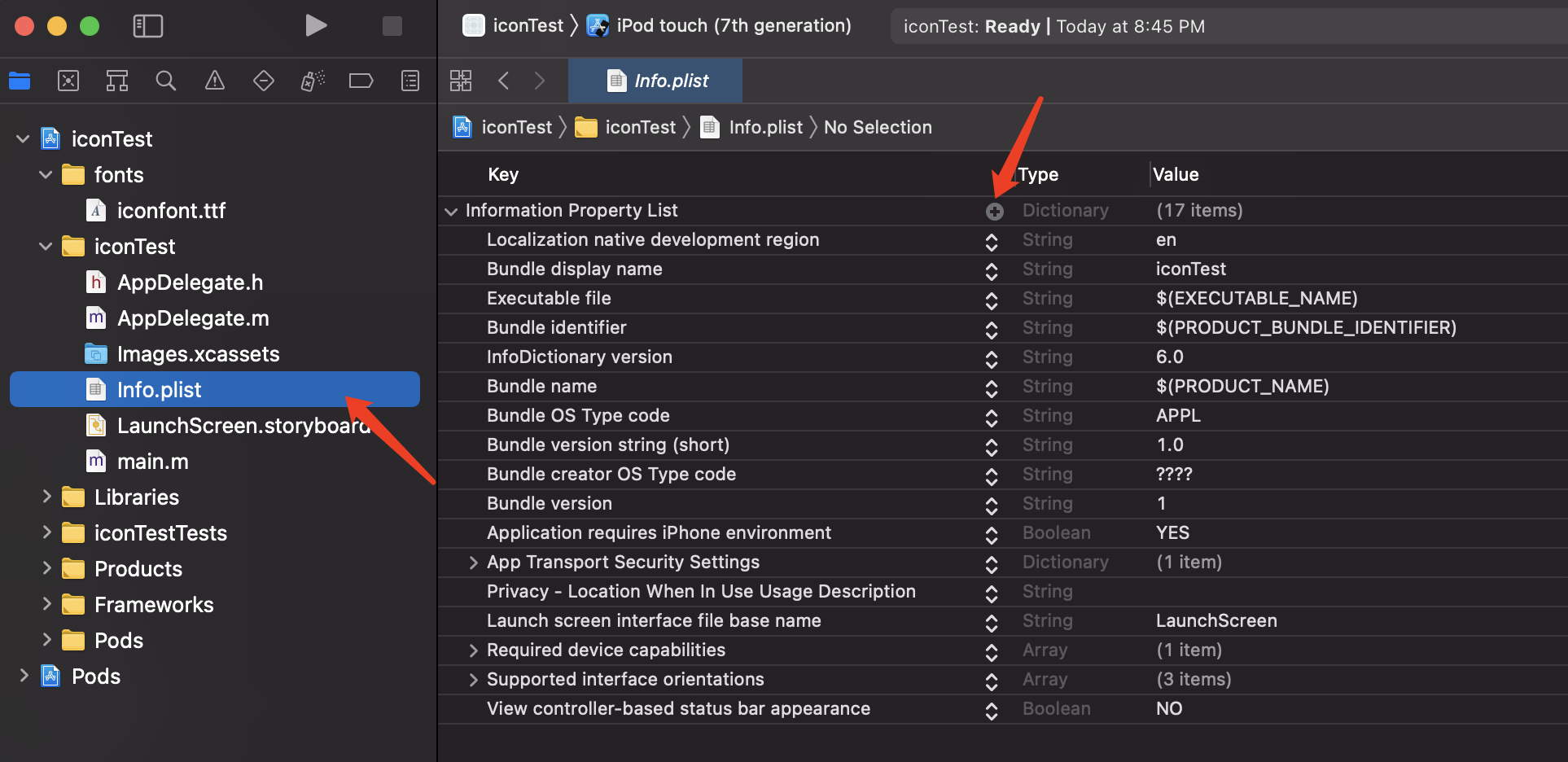This screenshot has height=762, width=1568.
Task: Click the editor options grid icon
Action: (460, 81)
